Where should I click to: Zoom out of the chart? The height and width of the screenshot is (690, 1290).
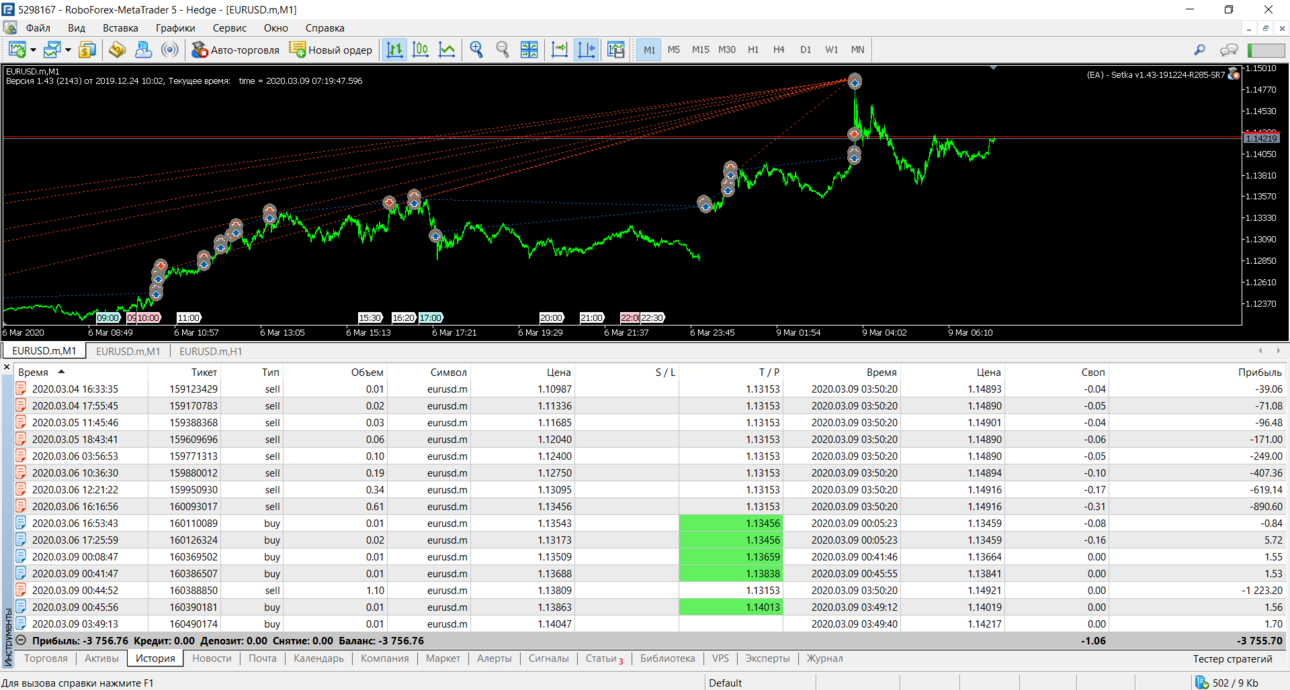503,49
